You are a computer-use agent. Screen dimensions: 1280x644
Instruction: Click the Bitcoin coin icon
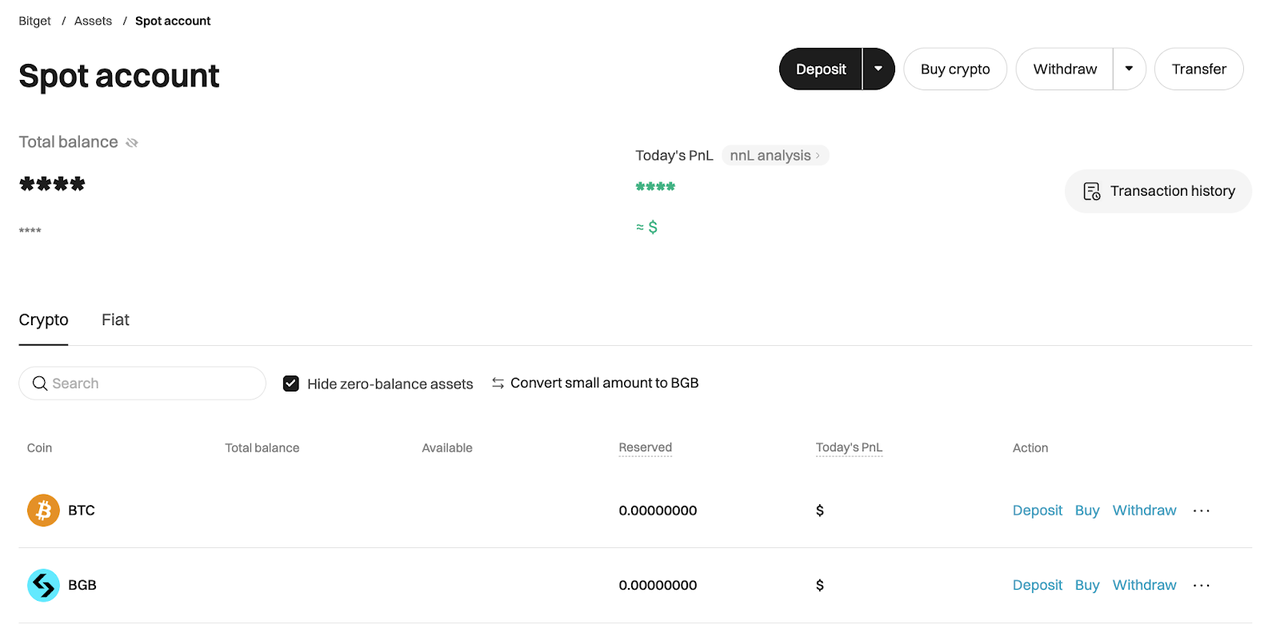pos(43,510)
